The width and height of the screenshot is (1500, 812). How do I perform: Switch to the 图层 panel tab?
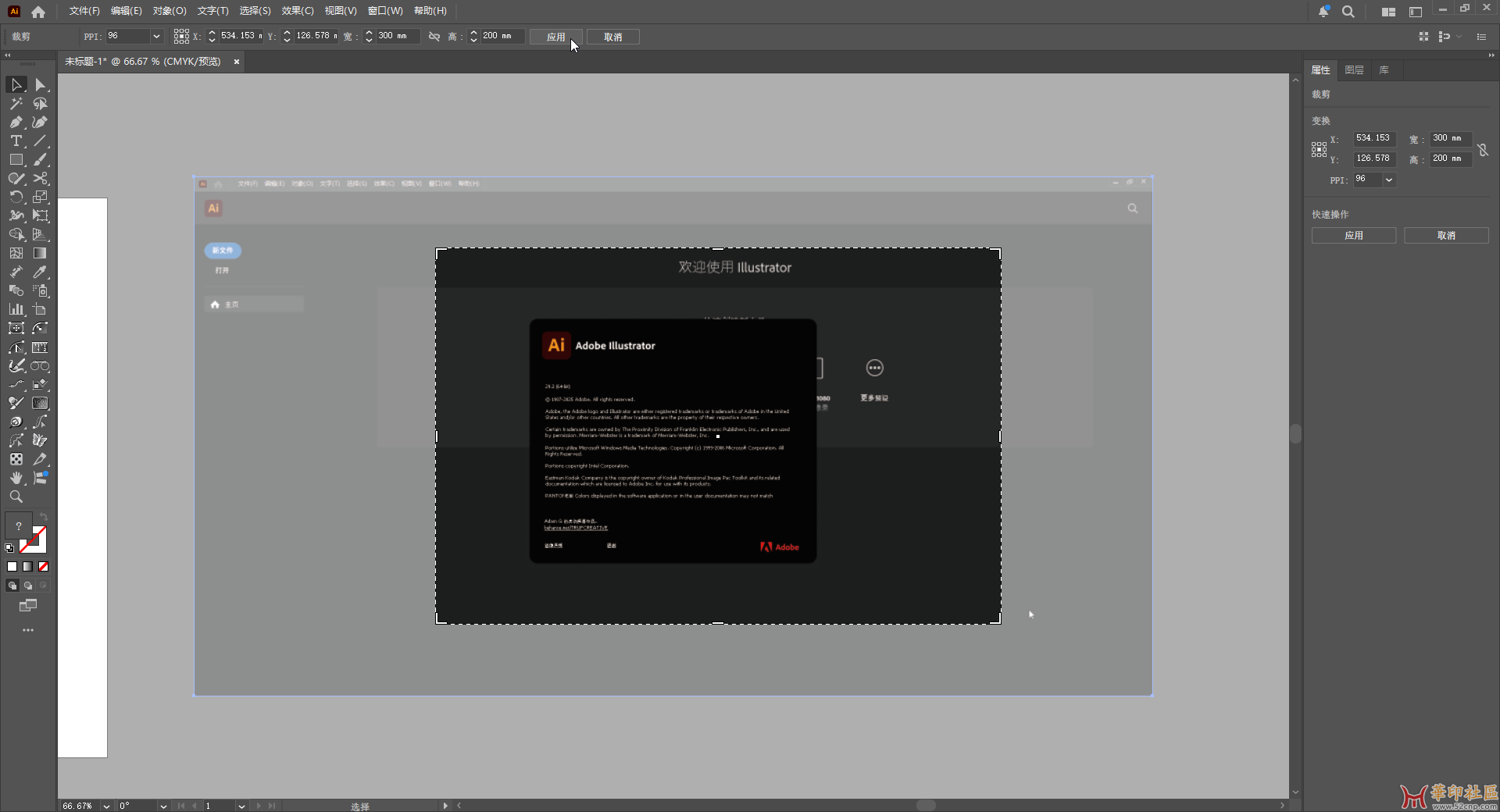1354,70
